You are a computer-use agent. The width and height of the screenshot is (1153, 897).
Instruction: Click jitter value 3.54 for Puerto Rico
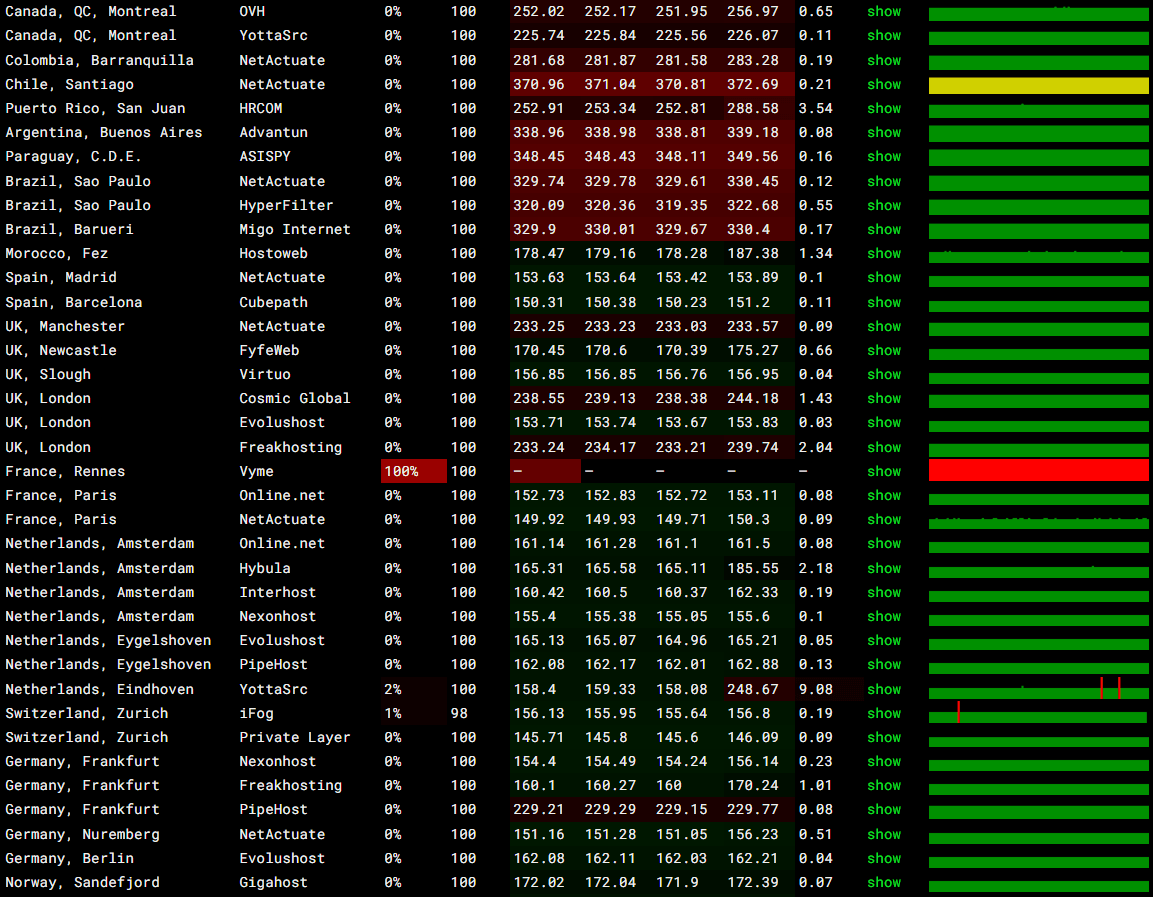815,109
